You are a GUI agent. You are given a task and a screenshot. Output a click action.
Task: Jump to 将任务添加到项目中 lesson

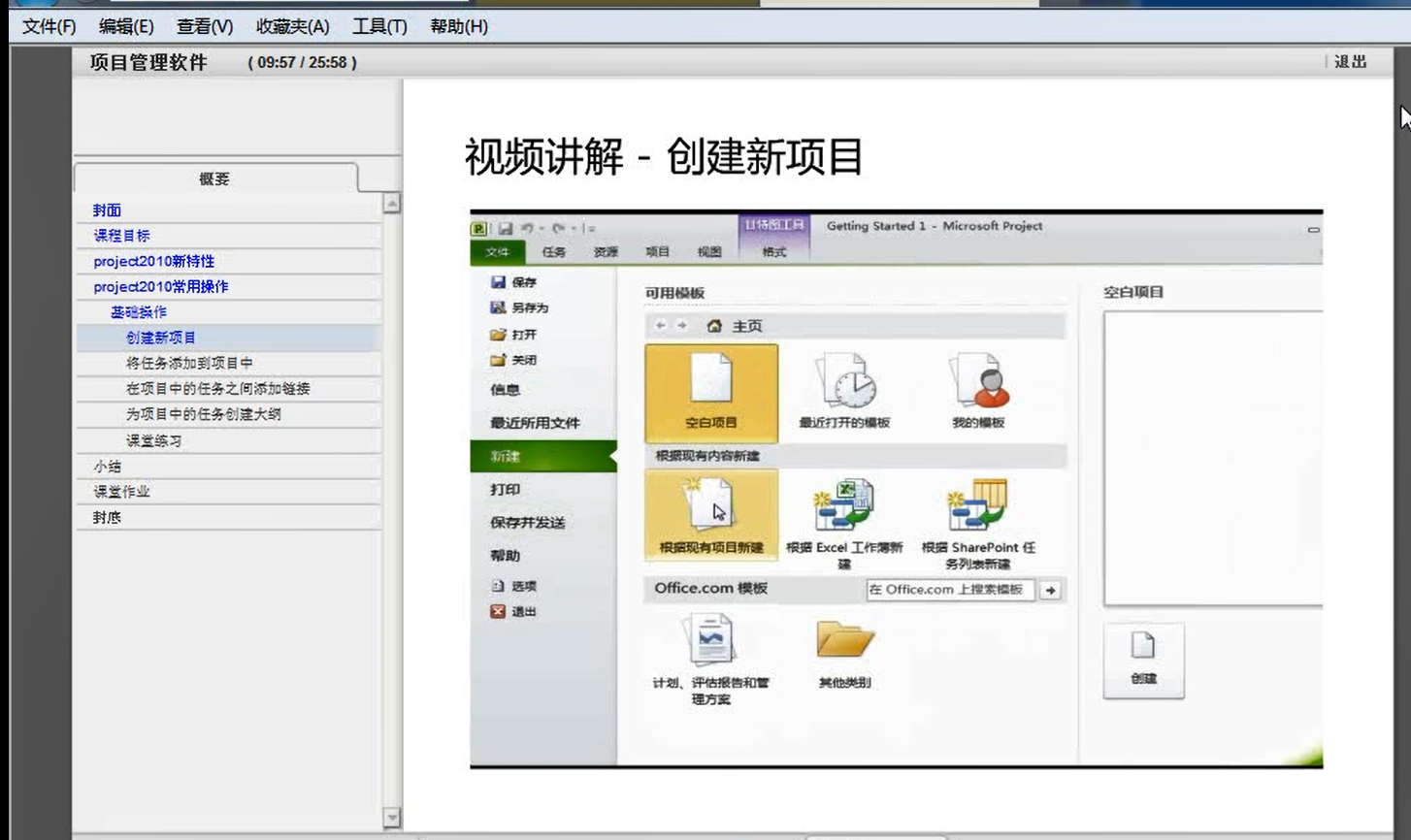pyautogui.click(x=189, y=363)
